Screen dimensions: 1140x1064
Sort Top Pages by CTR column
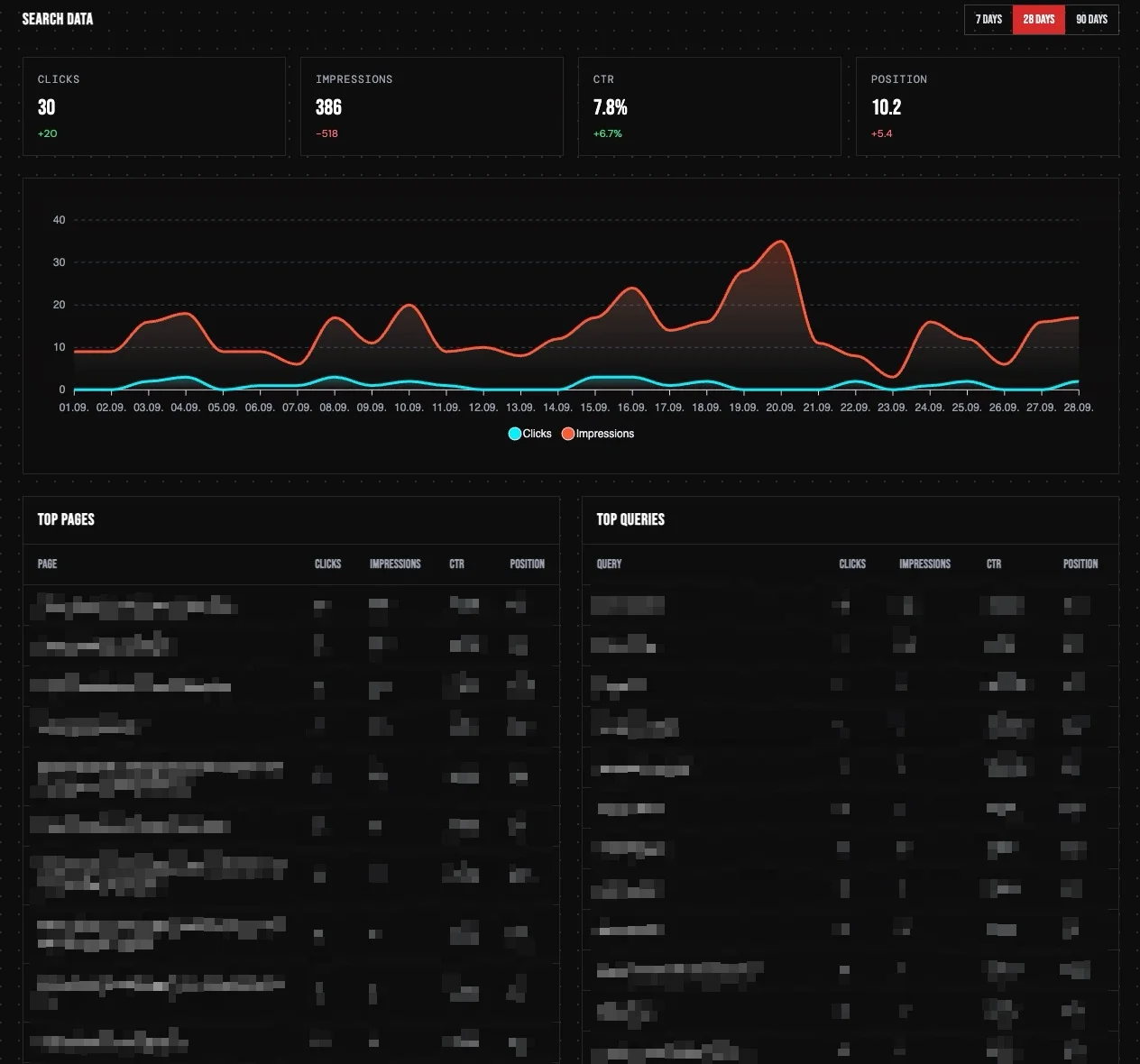[456, 564]
